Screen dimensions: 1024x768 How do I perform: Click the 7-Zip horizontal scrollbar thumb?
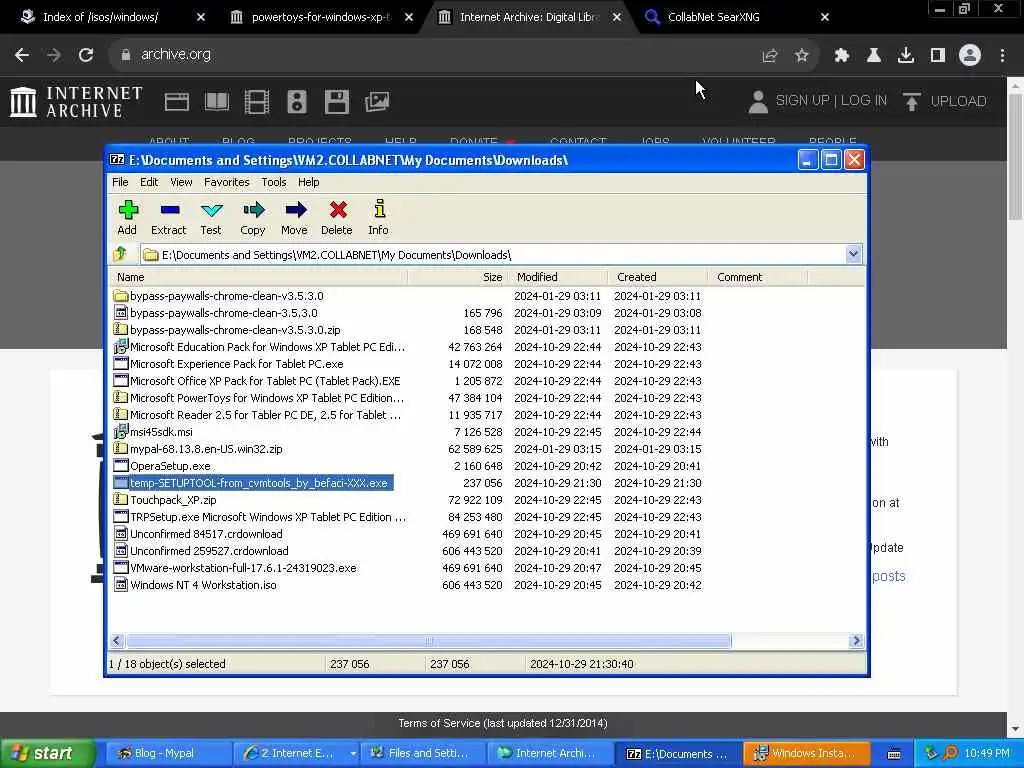[428, 641]
